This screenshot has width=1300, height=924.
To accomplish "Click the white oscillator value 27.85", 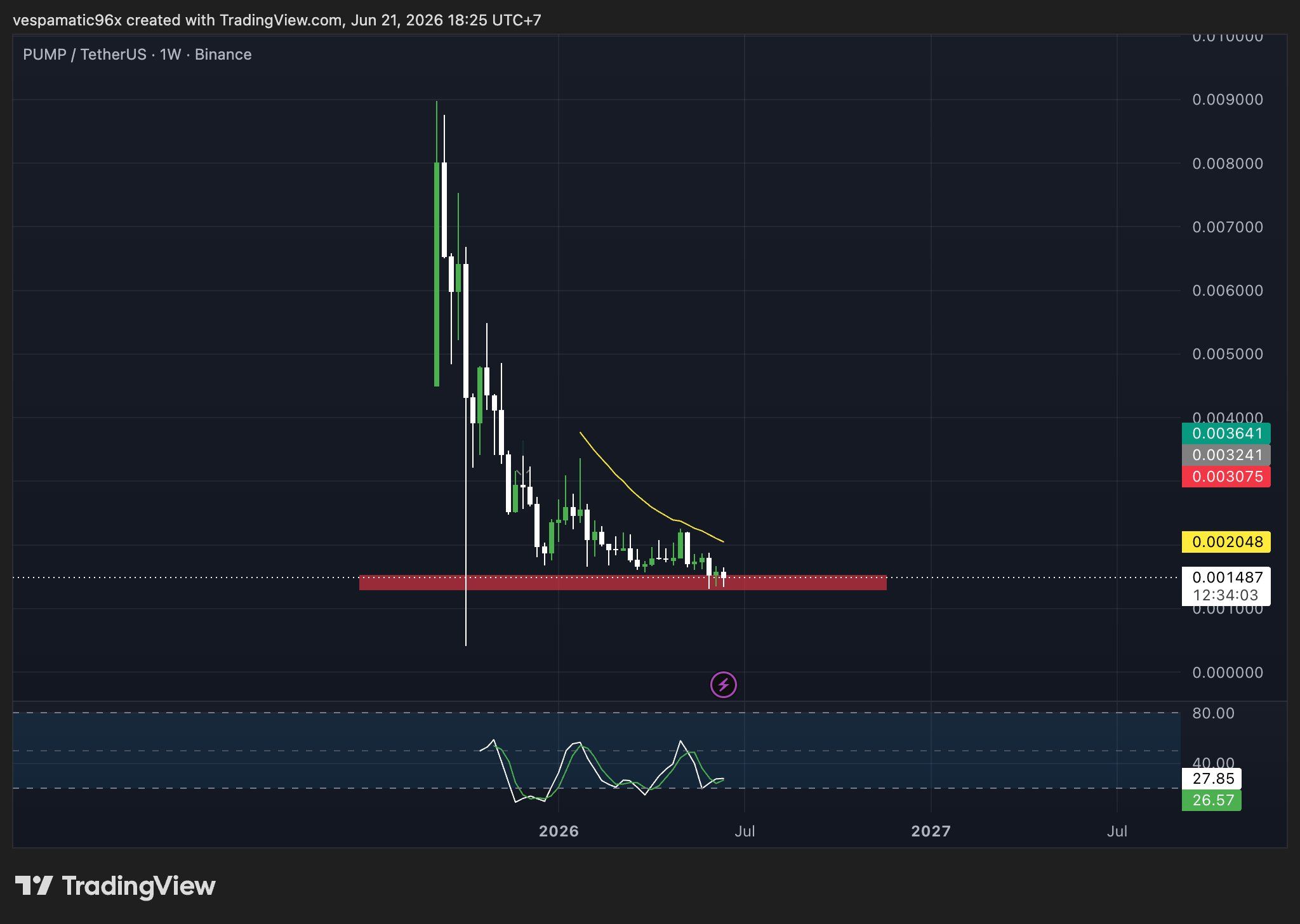I will 1211,779.
